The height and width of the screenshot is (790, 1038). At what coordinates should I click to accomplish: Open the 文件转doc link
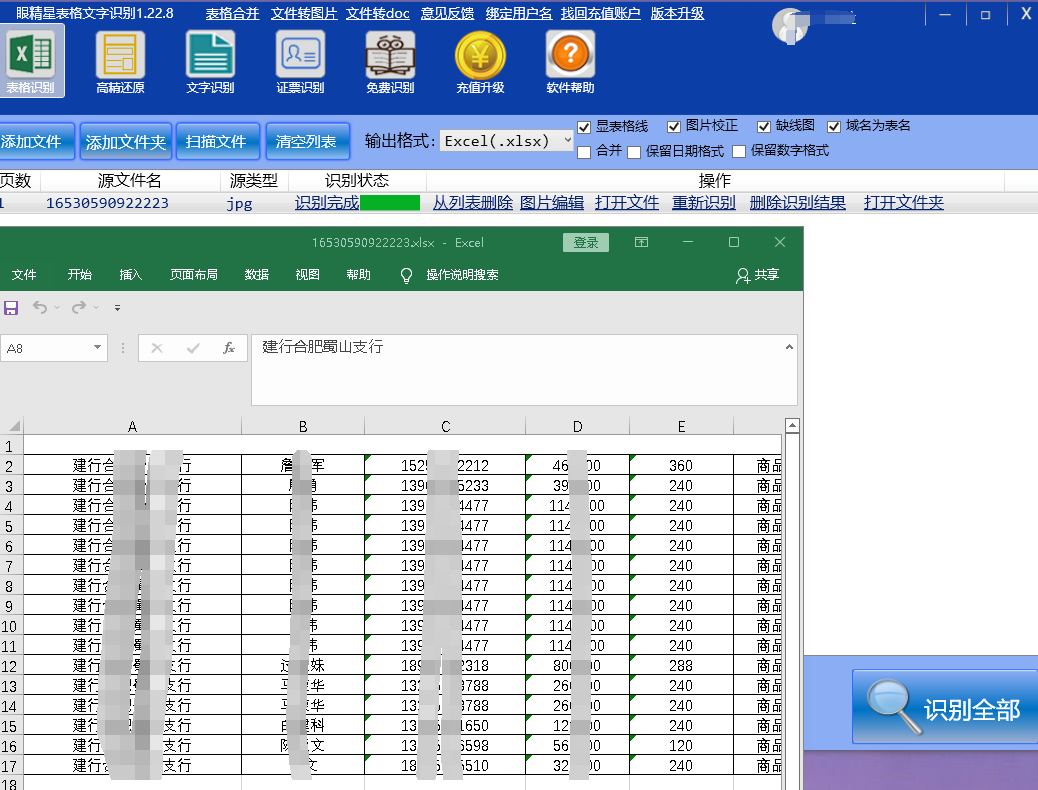pos(378,13)
